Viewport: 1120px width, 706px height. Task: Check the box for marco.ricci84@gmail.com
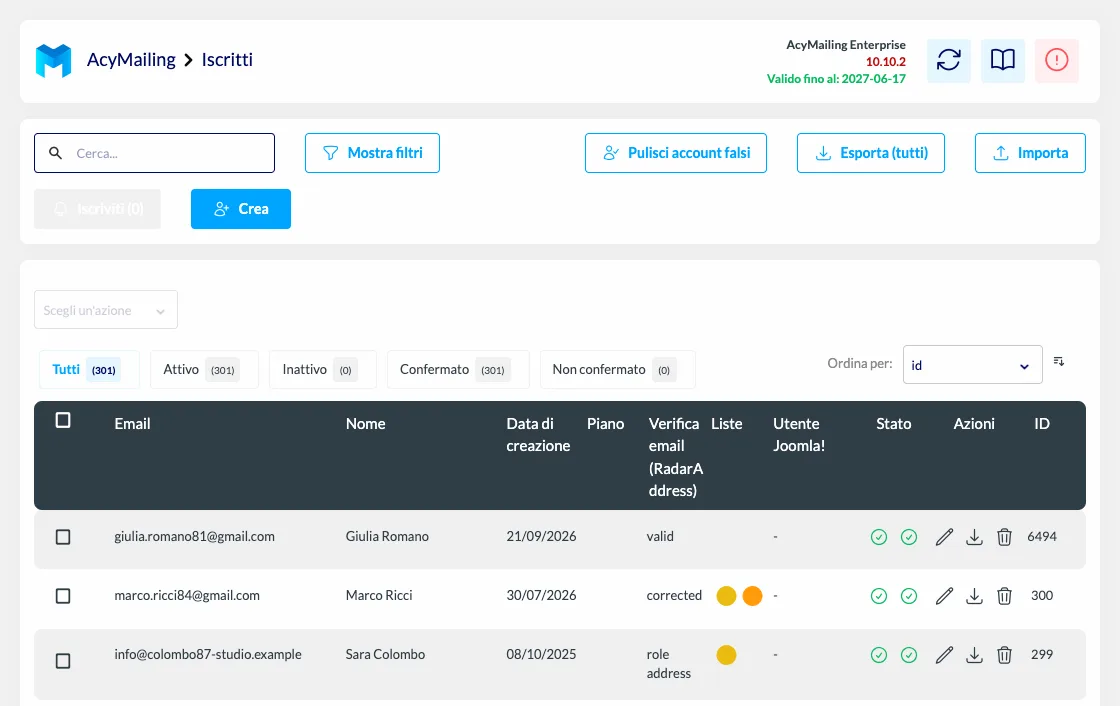63,596
